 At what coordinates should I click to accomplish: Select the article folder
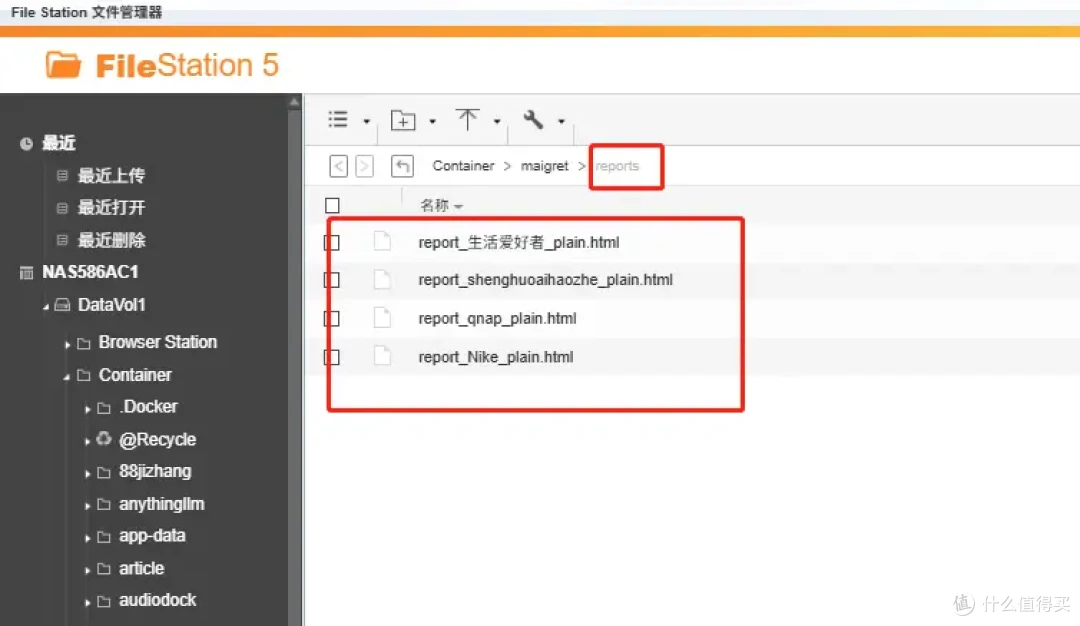pyautogui.click(x=141, y=569)
